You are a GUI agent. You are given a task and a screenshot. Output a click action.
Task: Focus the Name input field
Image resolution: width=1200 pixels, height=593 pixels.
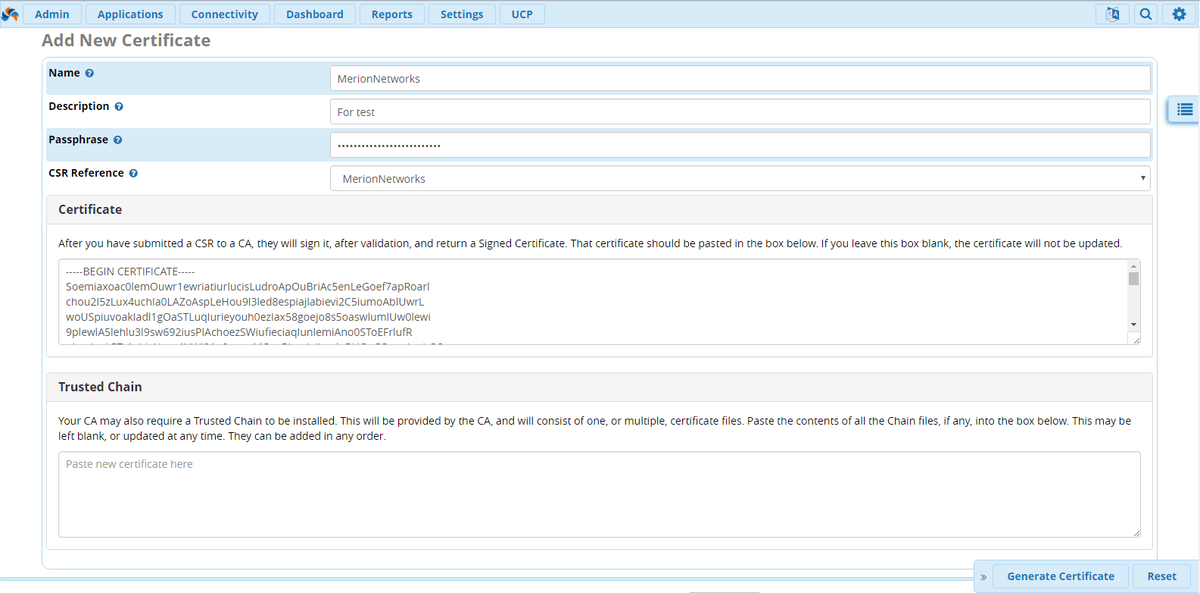tap(740, 78)
